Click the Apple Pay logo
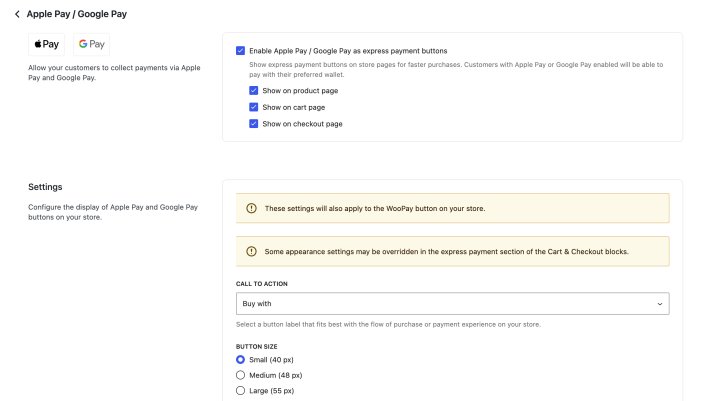 coord(47,44)
